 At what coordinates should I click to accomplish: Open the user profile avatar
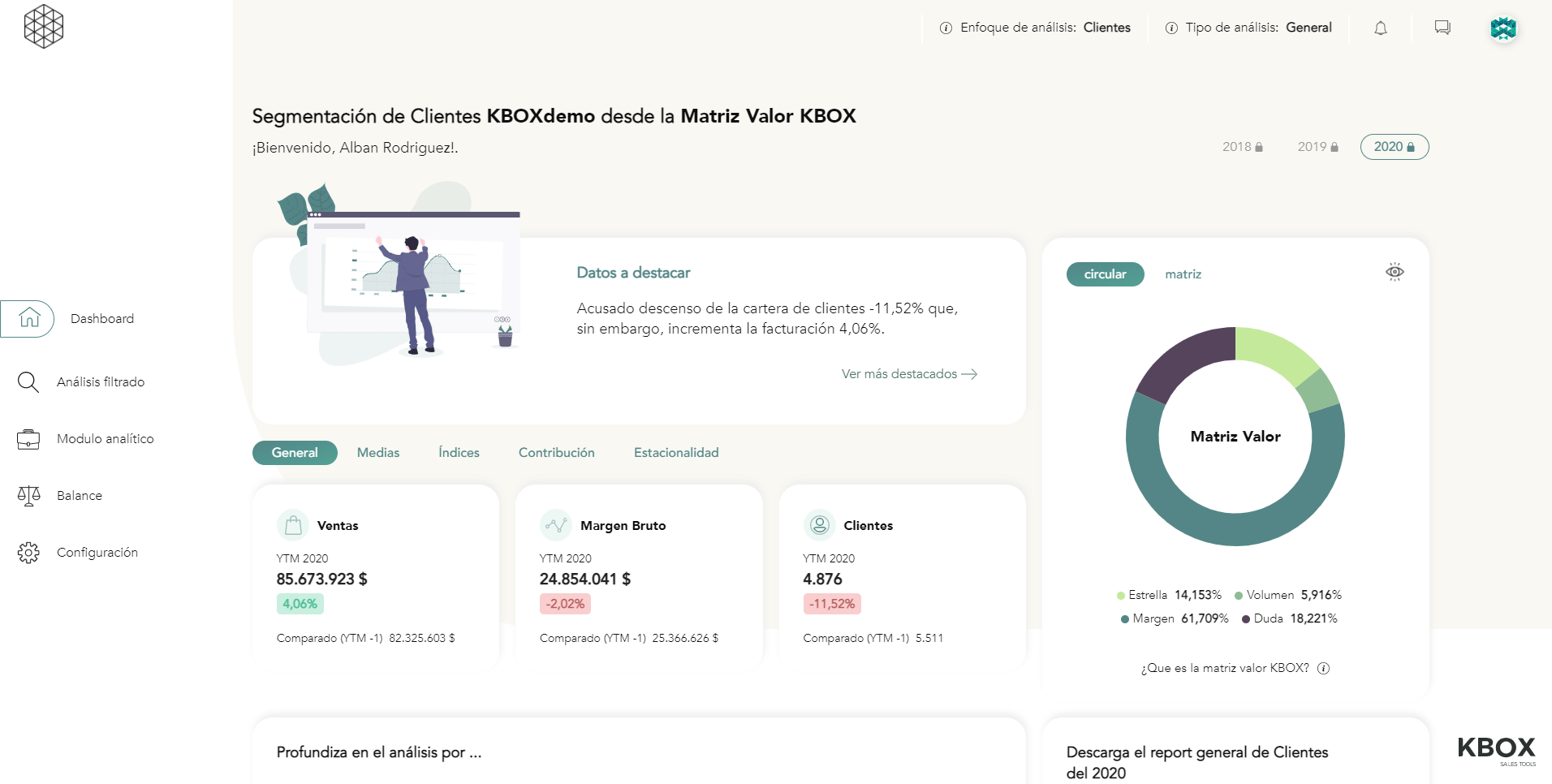pos(1503,28)
